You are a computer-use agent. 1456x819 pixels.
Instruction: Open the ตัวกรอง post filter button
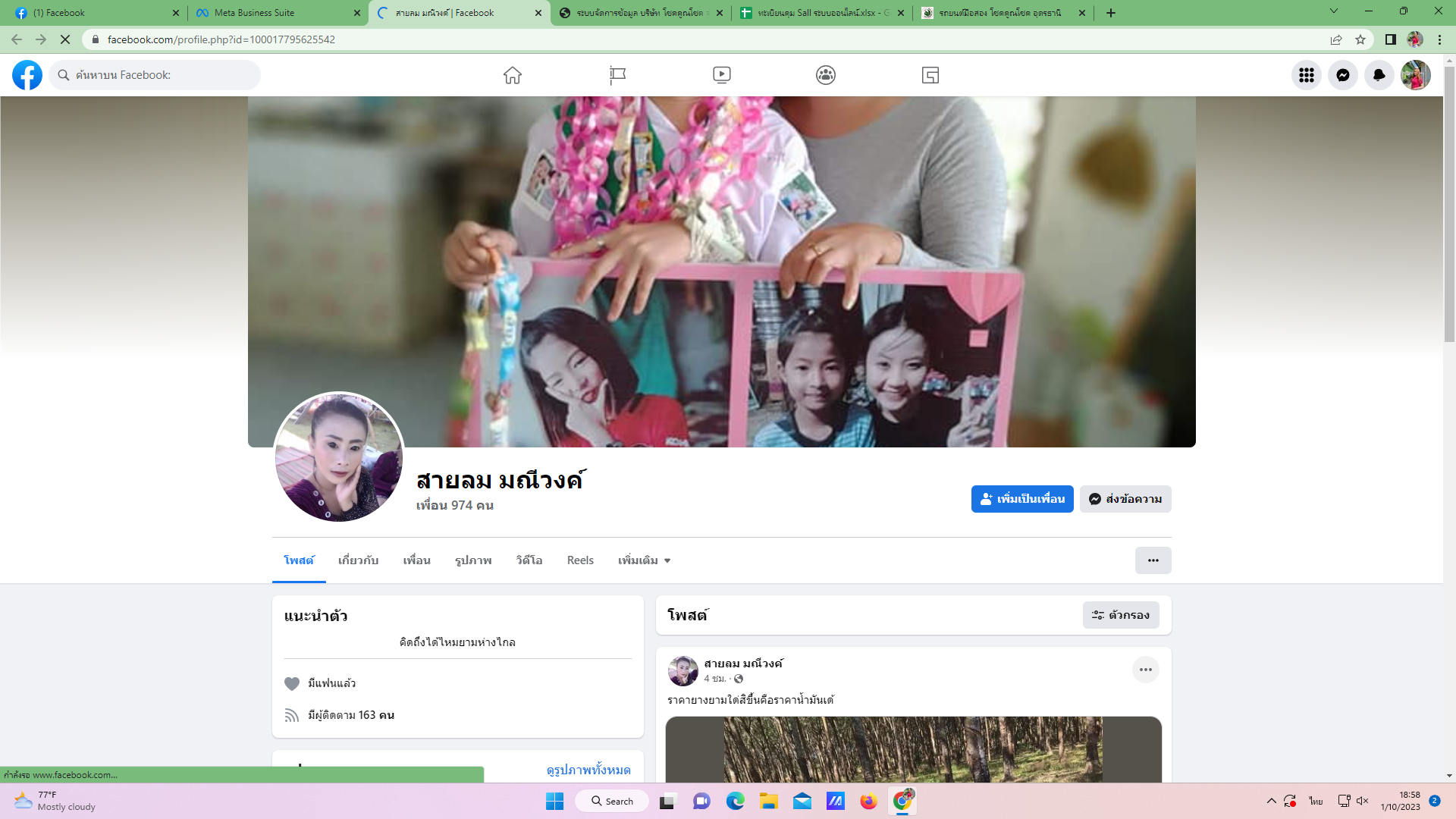pos(1120,615)
